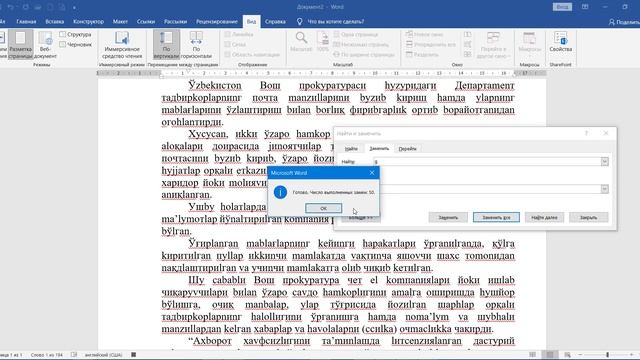
Task: Open the Рассылки ribbon tab
Action: tap(176, 22)
